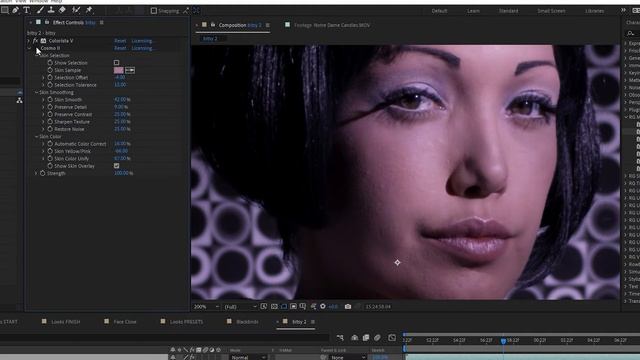
Task: Switch to the Small Screen workspace
Action: tap(551, 11)
